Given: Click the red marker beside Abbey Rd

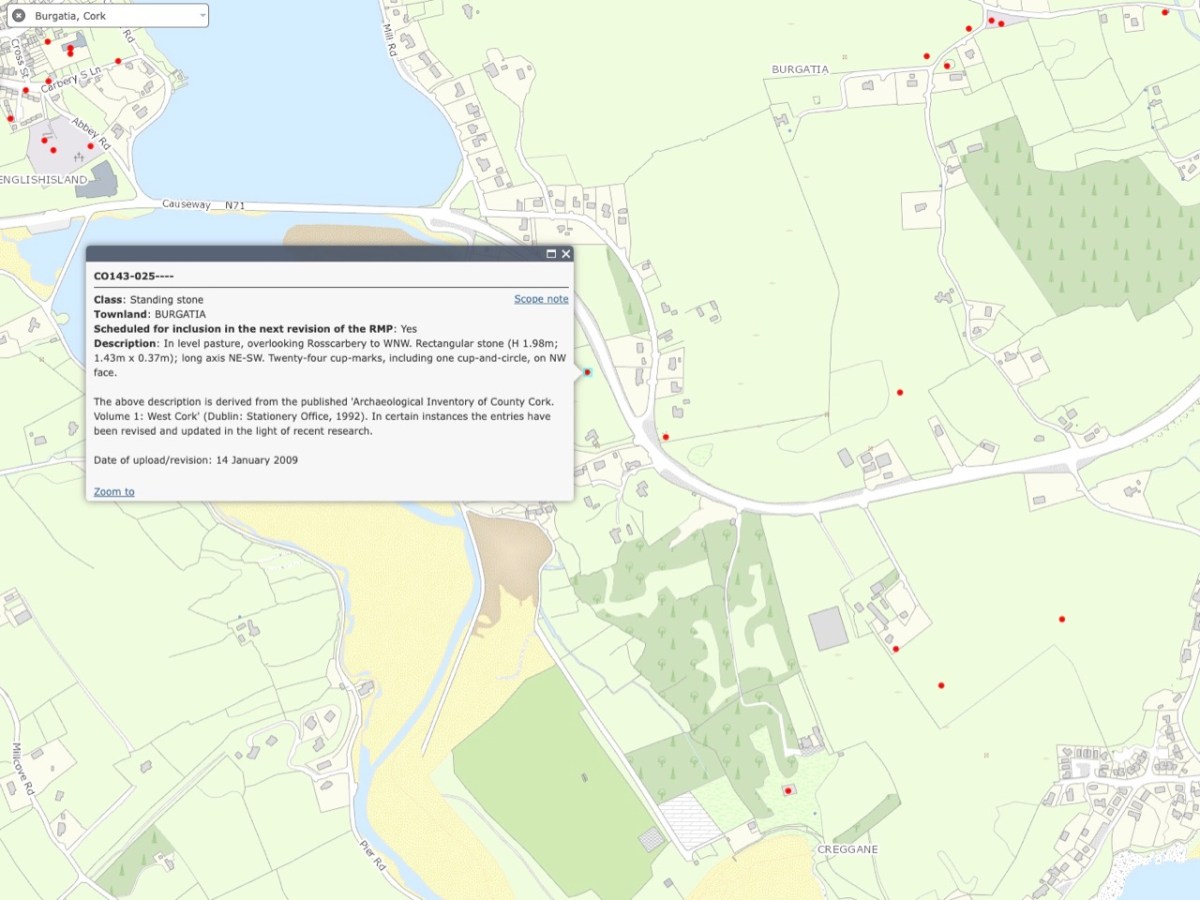Looking at the screenshot, I should (x=91, y=146).
